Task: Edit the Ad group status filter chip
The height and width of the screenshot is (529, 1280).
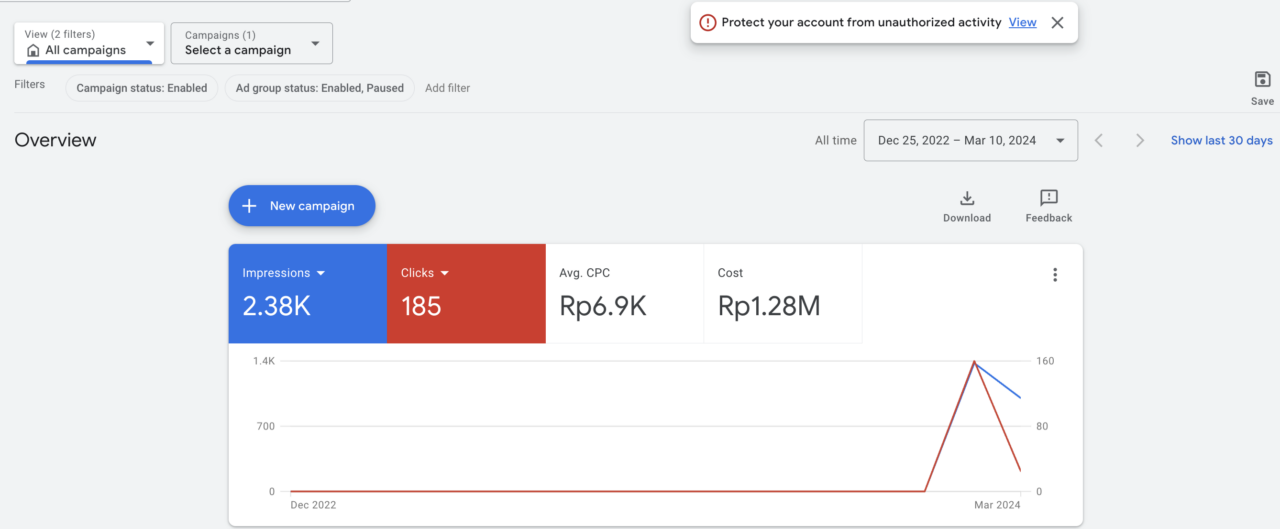Action: tap(319, 88)
